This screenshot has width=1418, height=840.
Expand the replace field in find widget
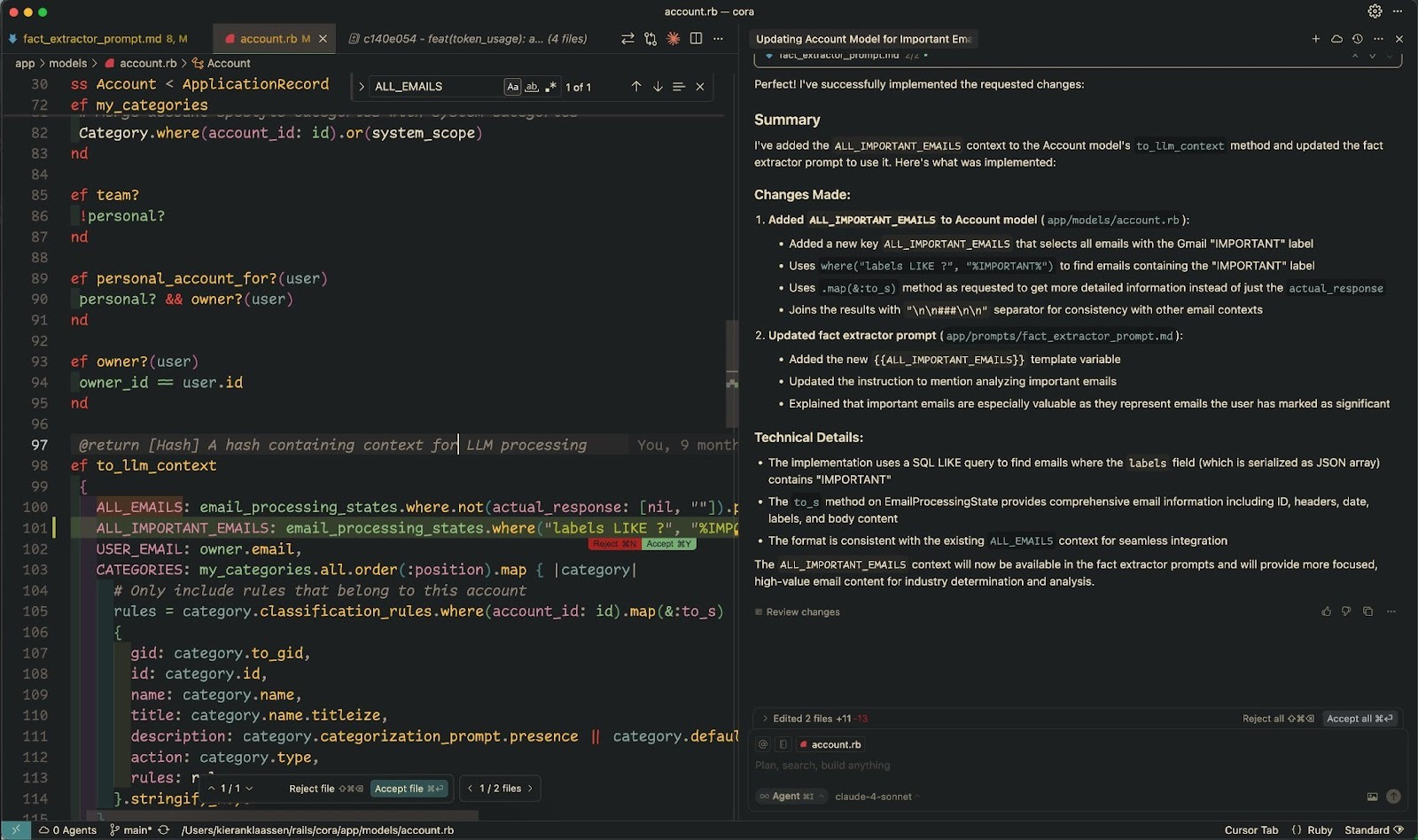(362, 87)
